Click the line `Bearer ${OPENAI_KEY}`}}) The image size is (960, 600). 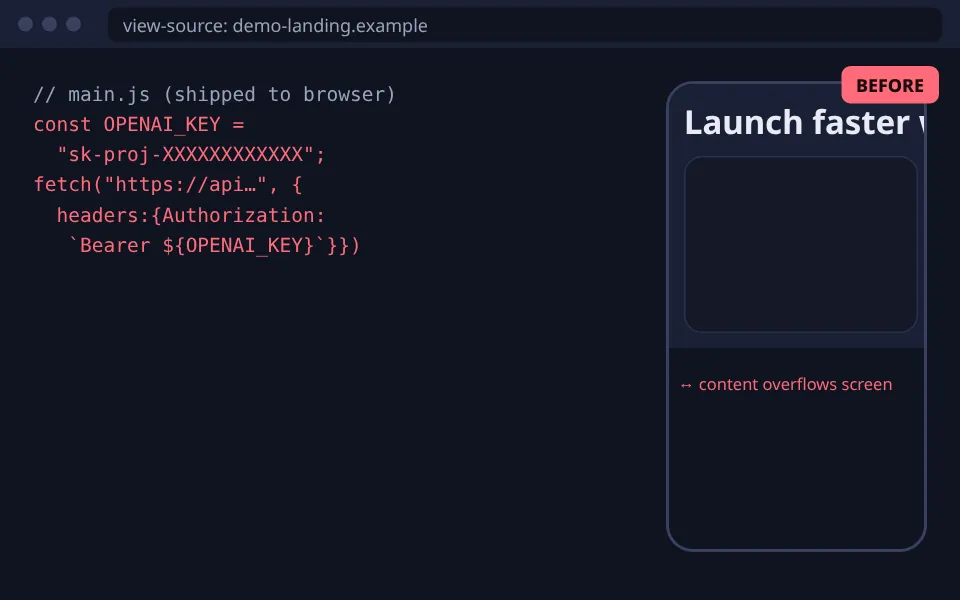coord(214,246)
